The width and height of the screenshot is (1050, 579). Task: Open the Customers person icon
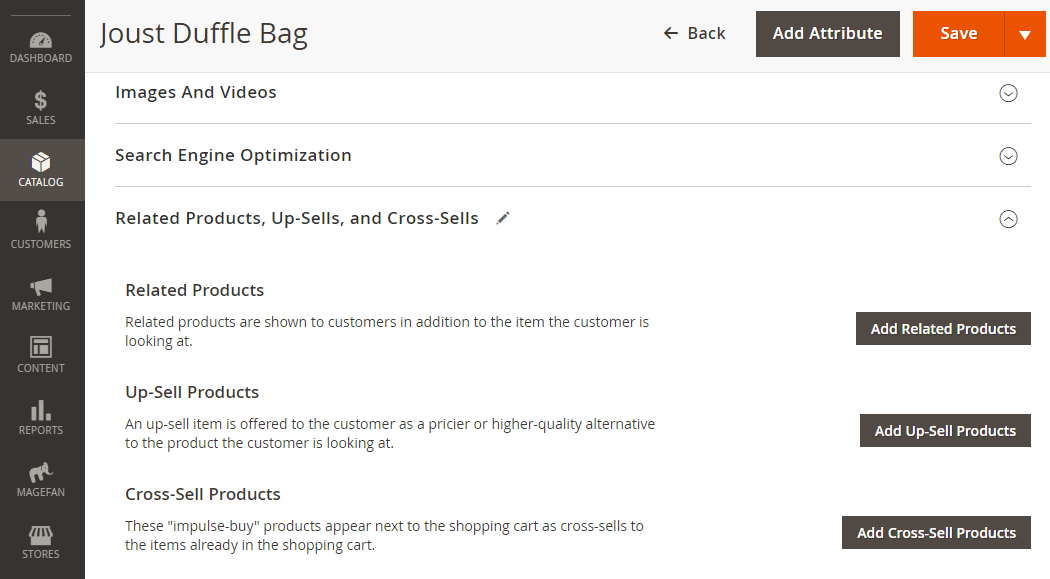click(41, 222)
